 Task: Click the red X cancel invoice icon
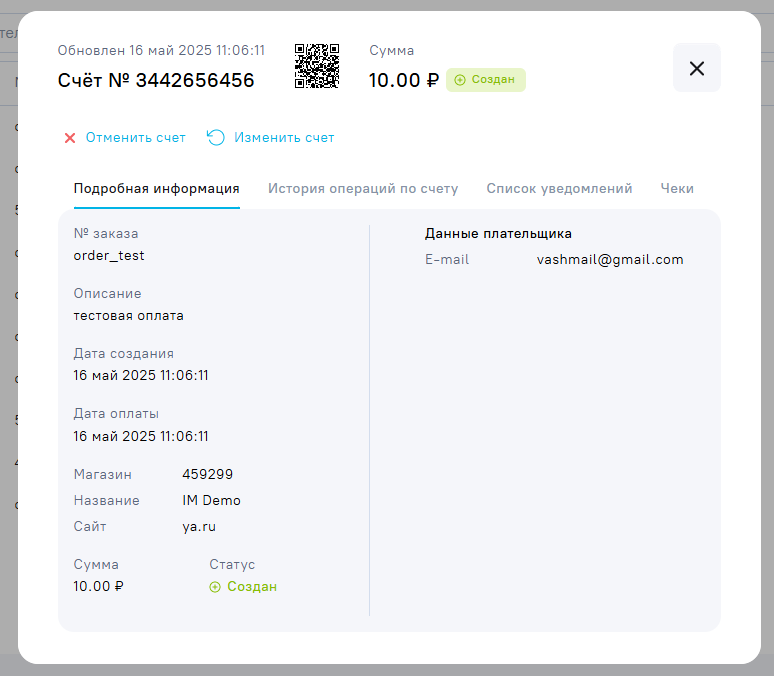pos(70,138)
